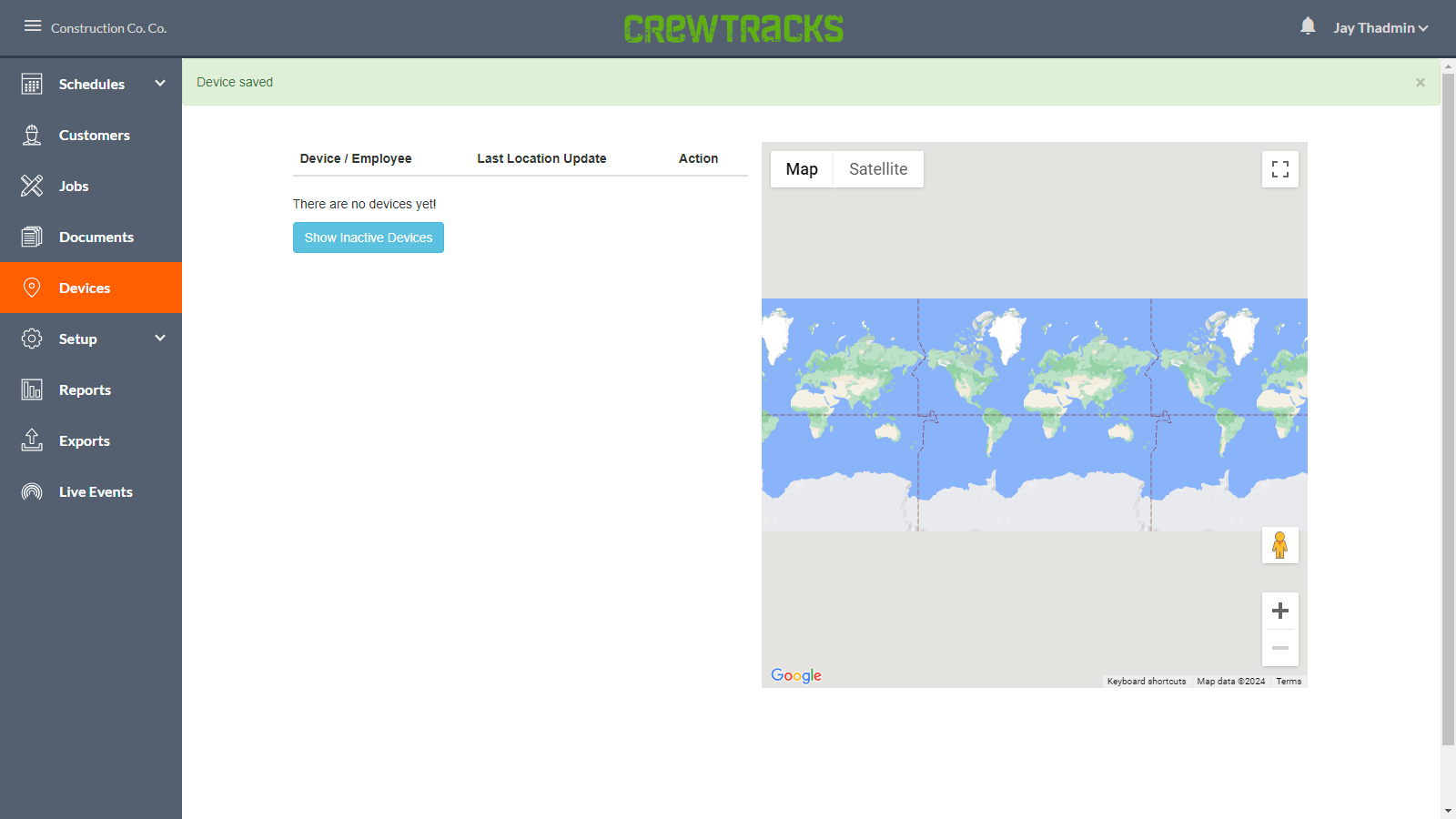The image size is (1456, 819).
Task: Click the scrollbar down arrow
Action: click(1448, 811)
